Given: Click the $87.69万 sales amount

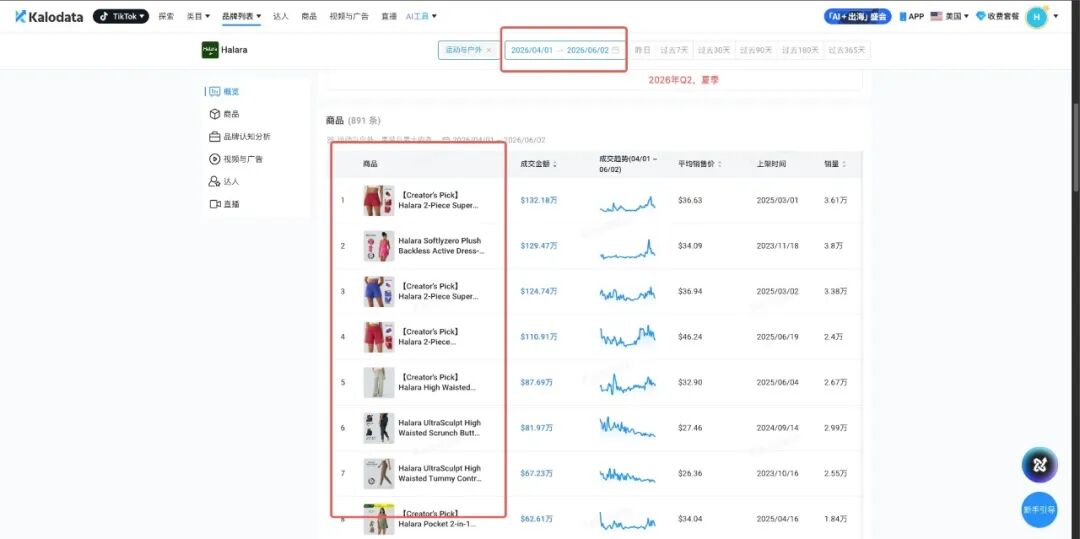Looking at the screenshot, I should coord(536,382).
